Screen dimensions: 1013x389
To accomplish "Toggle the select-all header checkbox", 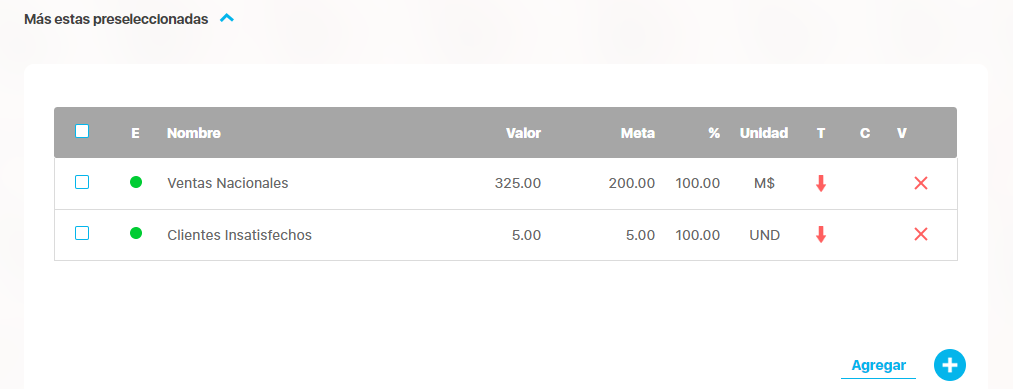I will tap(82, 131).
